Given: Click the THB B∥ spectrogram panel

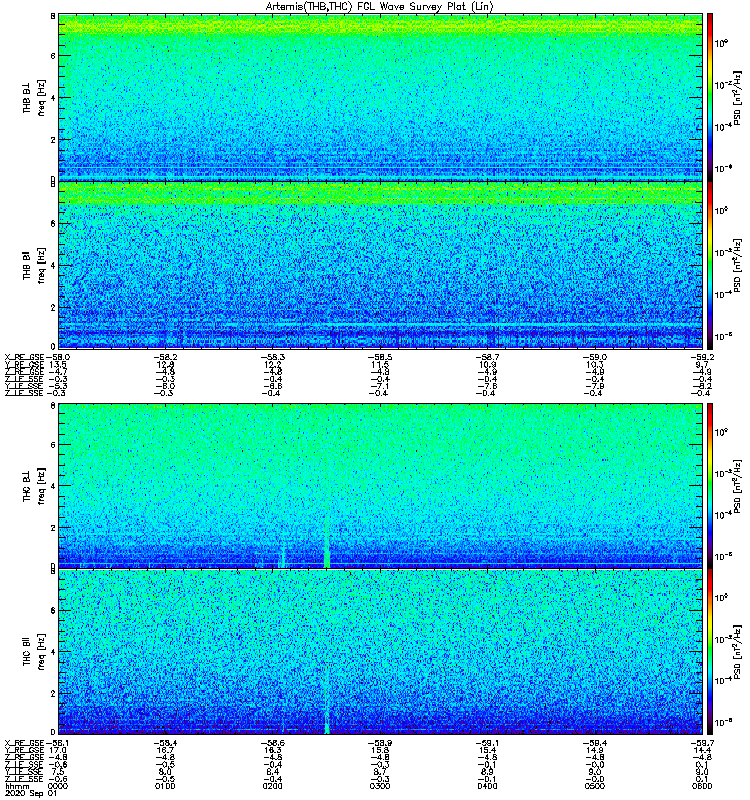Looking at the screenshot, I should (380, 265).
